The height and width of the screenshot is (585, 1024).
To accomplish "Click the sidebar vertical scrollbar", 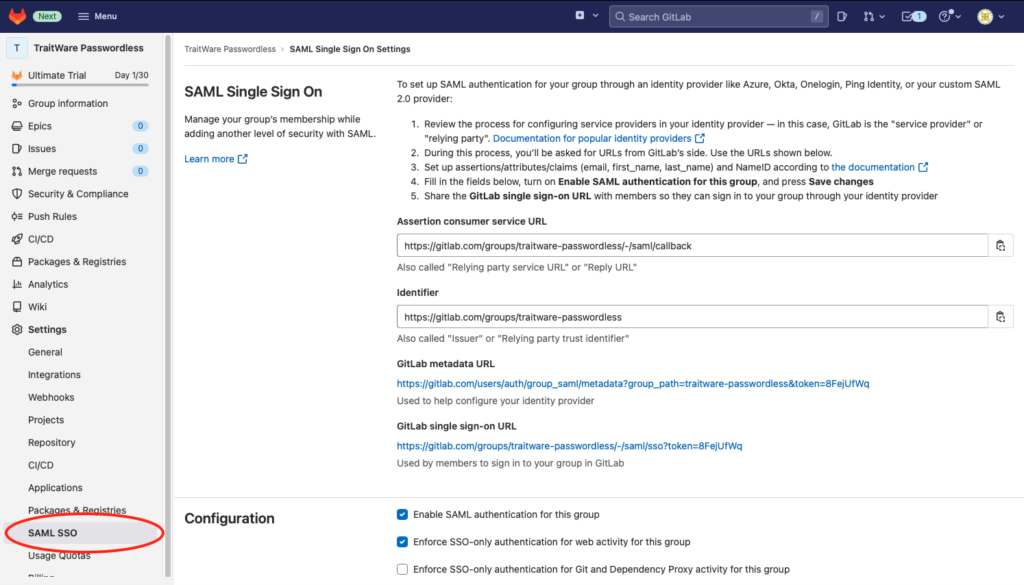I will click(168, 307).
